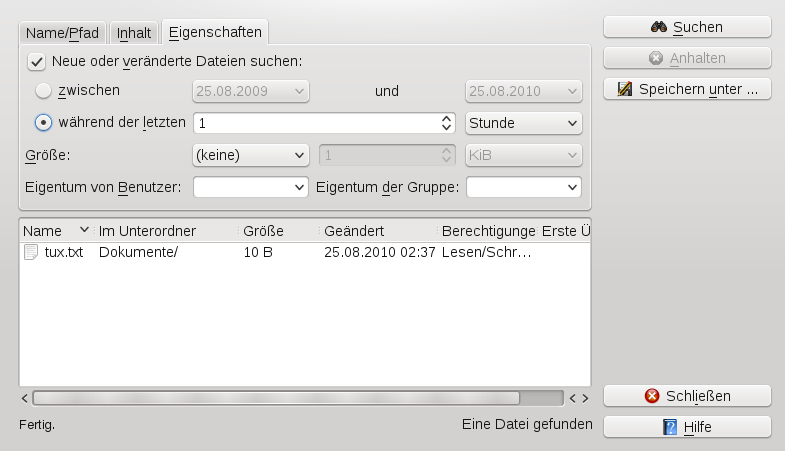Image resolution: width=785 pixels, height=451 pixels.
Task: Click the Name column sort arrow
Action: [x=84, y=231]
